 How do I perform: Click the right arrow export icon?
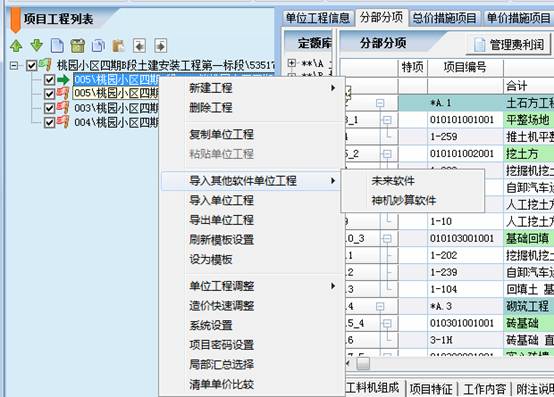161,46
